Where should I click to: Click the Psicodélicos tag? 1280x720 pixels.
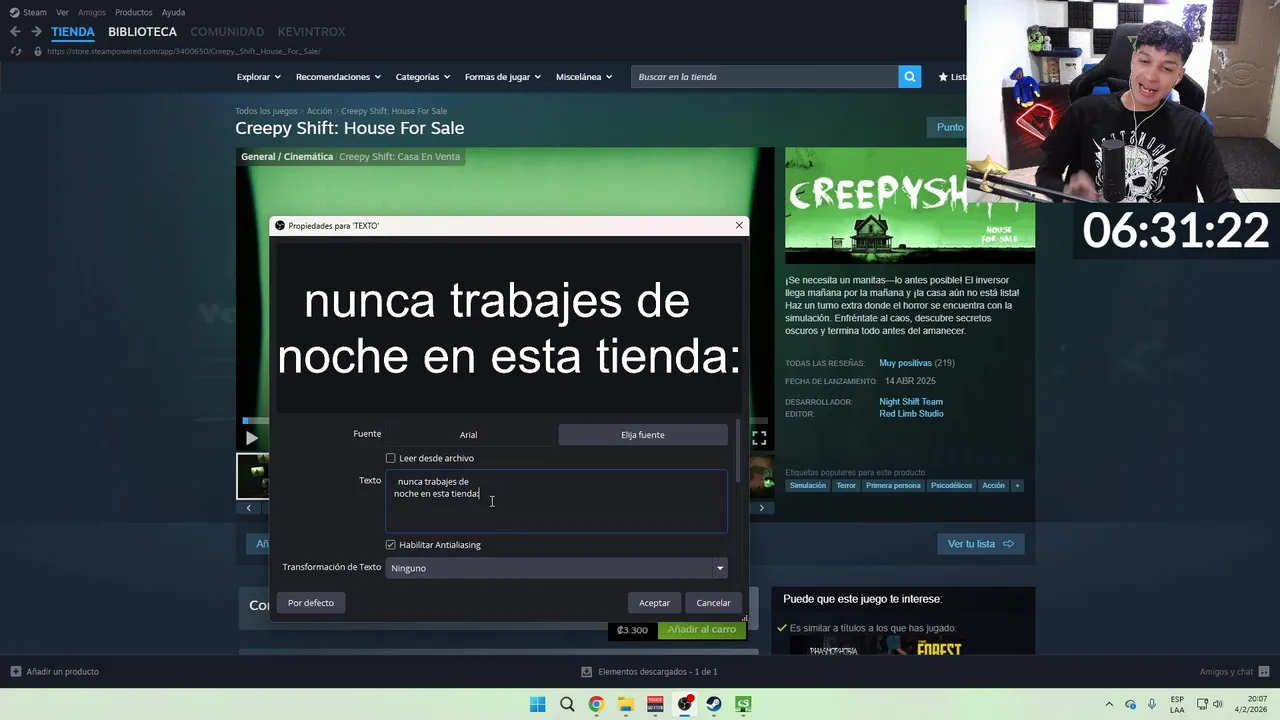tap(951, 486)
